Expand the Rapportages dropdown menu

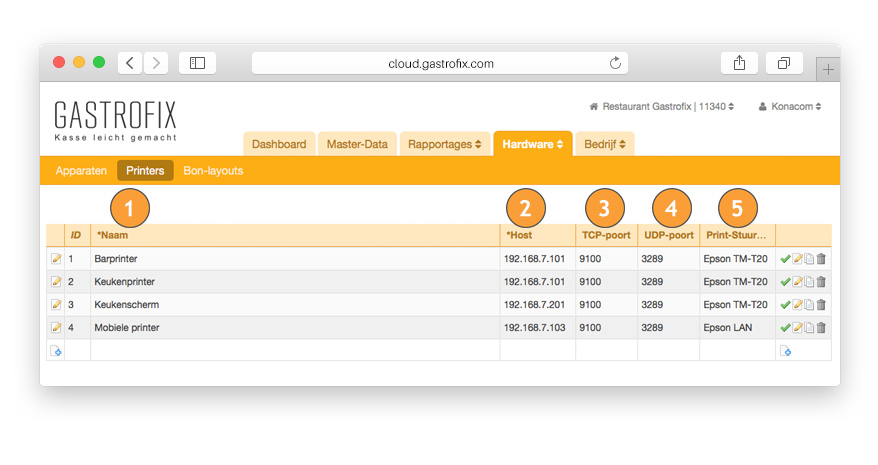(x=444, y=144)
